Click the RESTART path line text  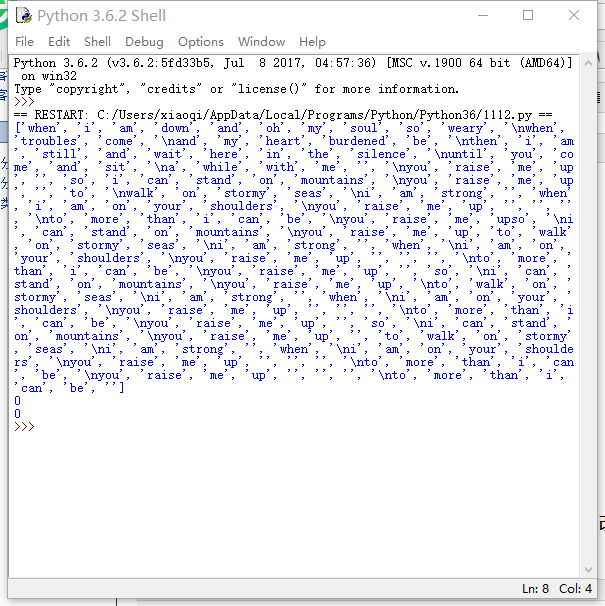click(x=283, y=115)
